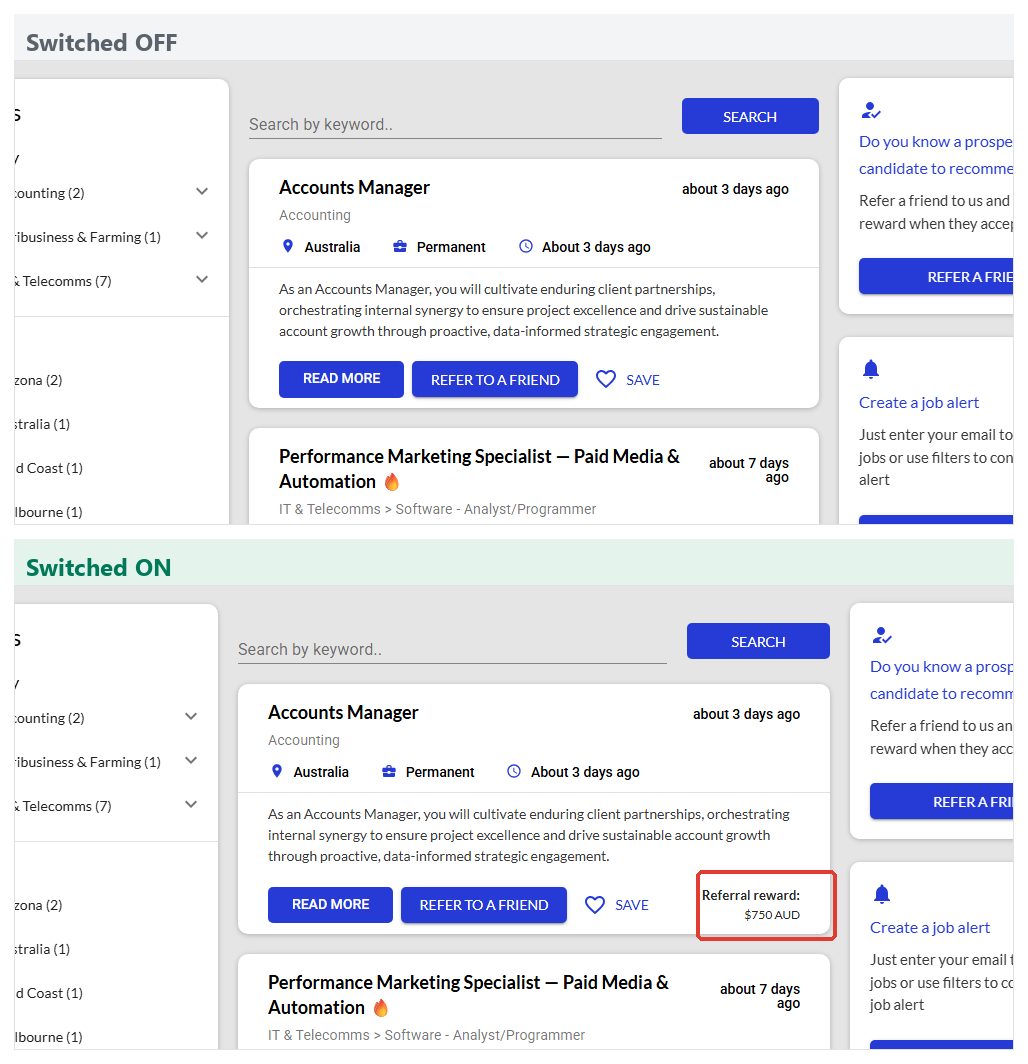Click top SEARCH button
Image resolution: width=1028 pixels, height=1064 pixels.
(x=750, y=116)
